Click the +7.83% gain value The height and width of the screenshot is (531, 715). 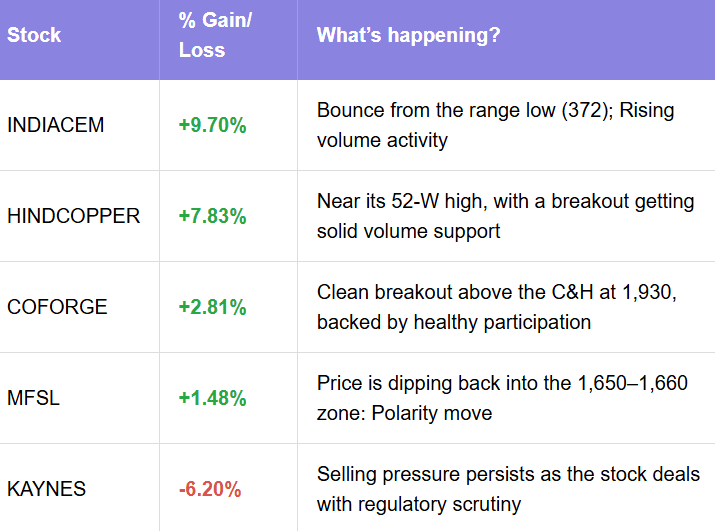212,216
